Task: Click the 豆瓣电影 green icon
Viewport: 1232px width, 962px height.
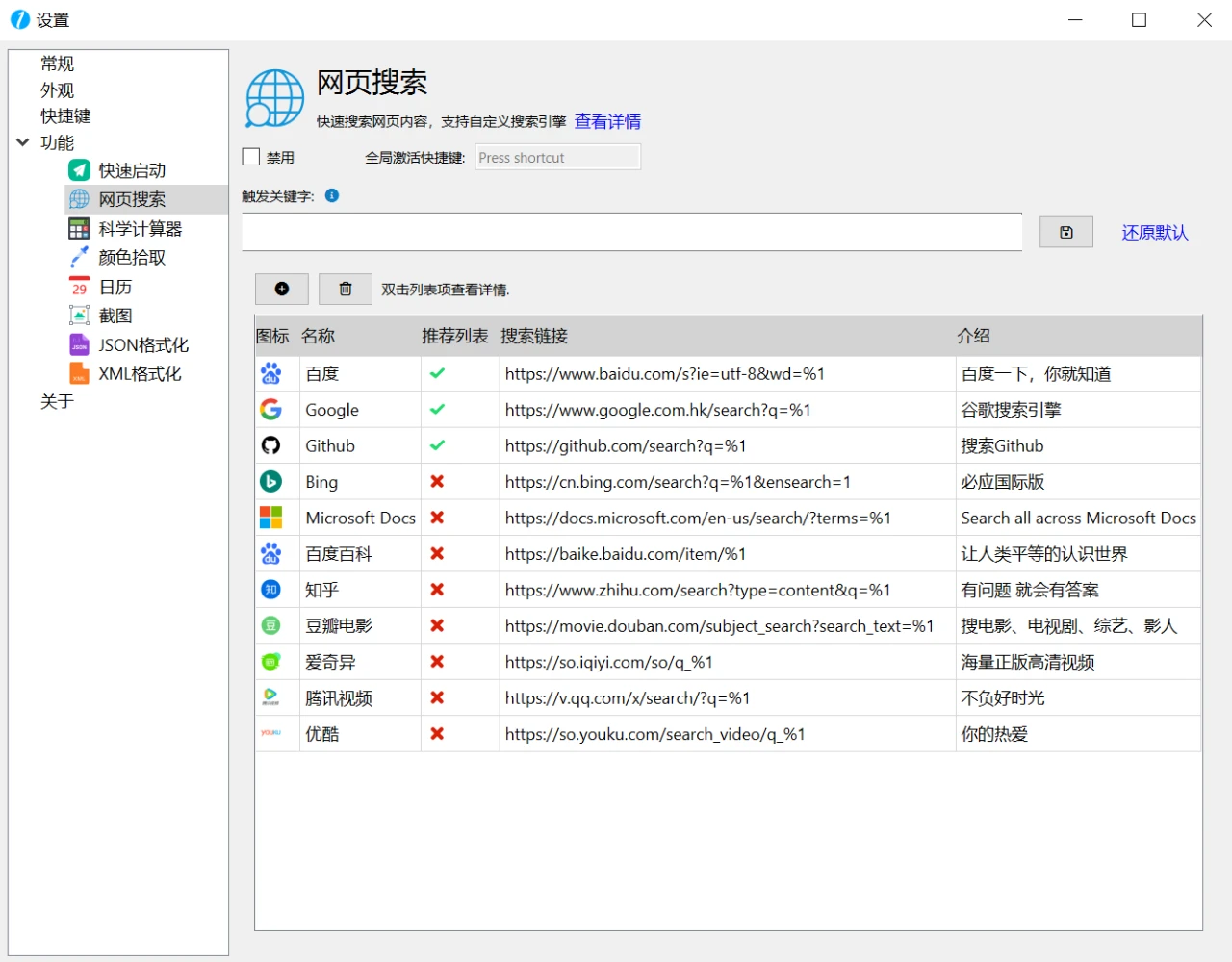Action: [x=270, y=626]
